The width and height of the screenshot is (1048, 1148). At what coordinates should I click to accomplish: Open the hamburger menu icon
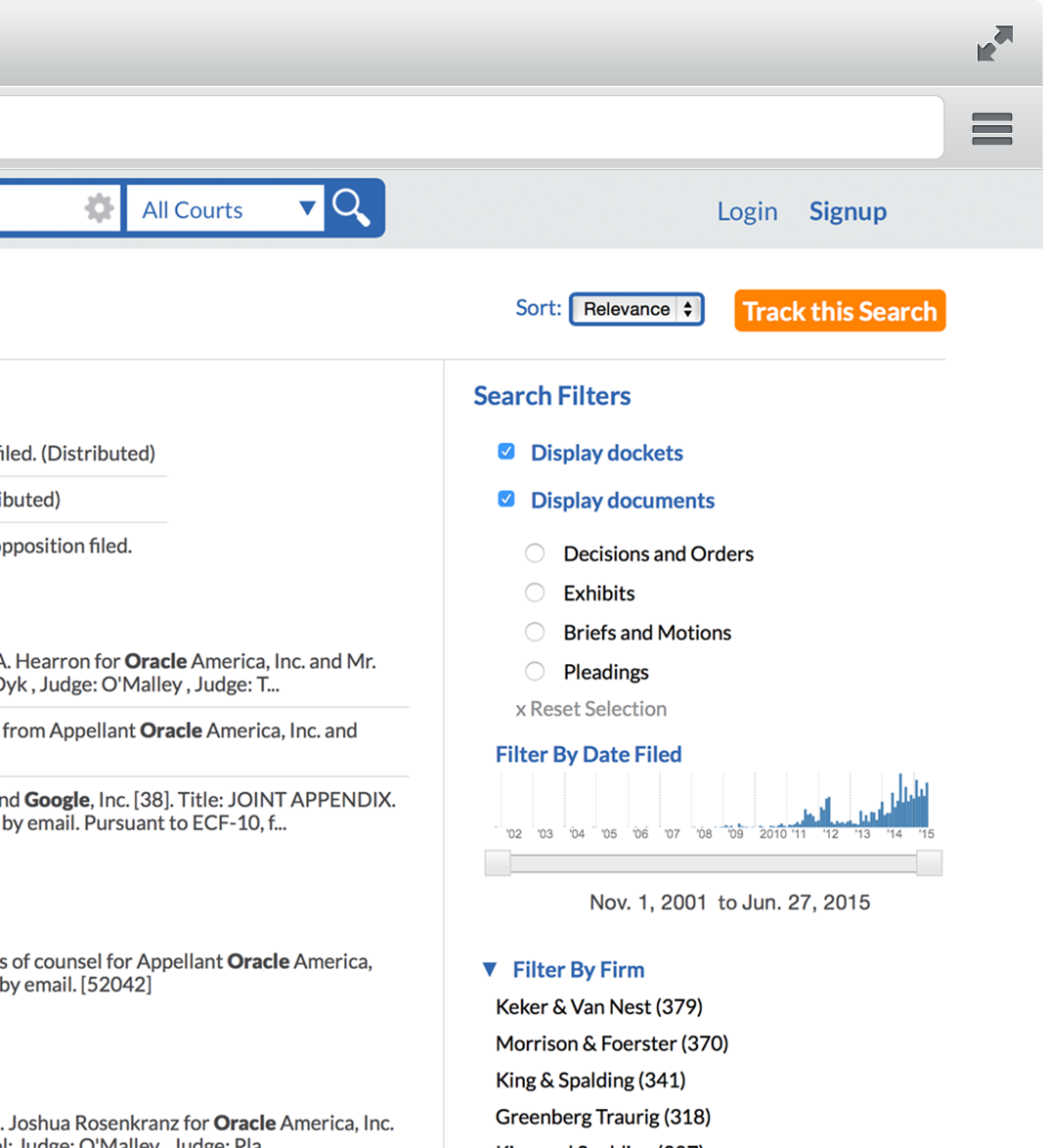click(991, 129)
